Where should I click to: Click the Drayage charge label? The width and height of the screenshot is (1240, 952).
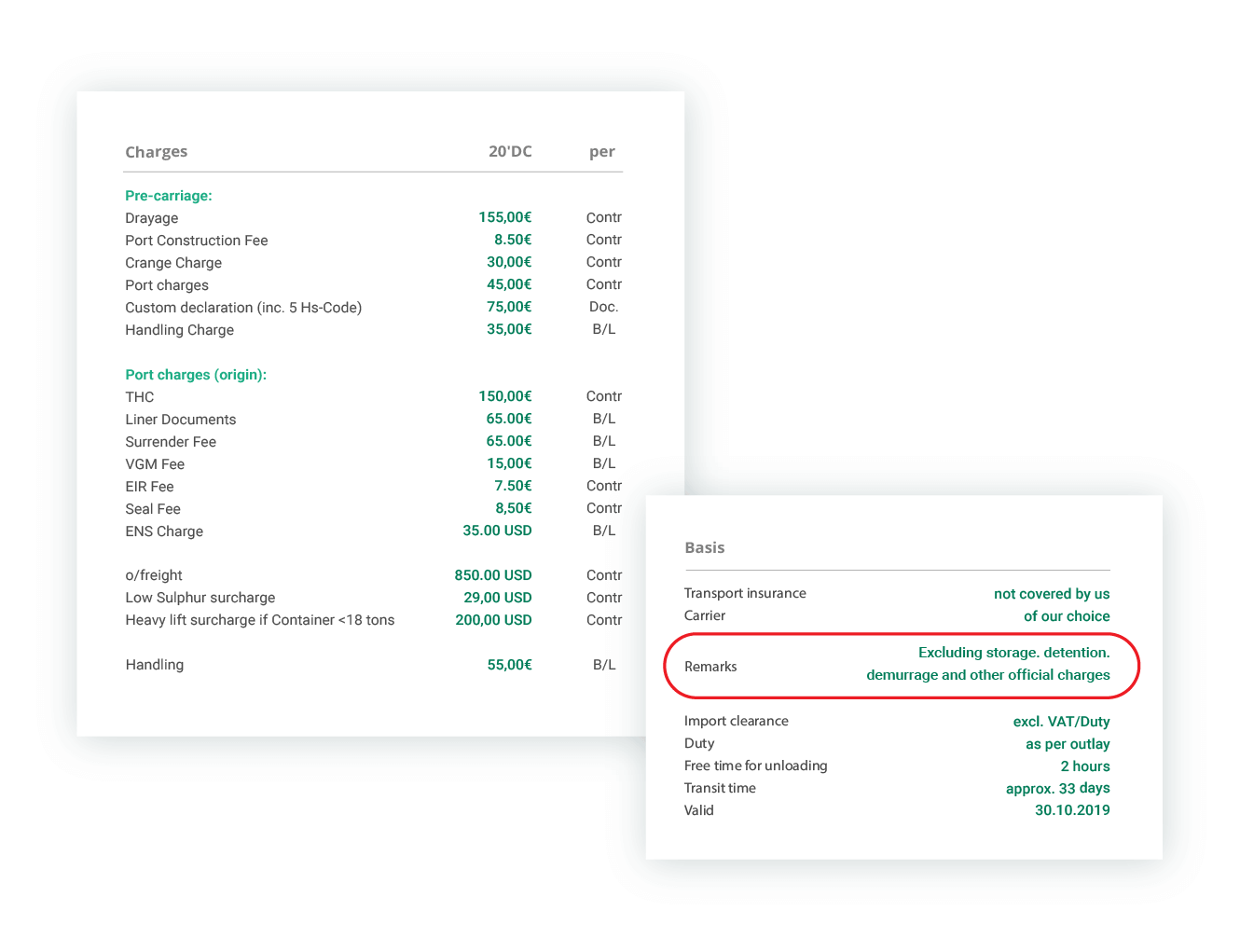(152, 218)
